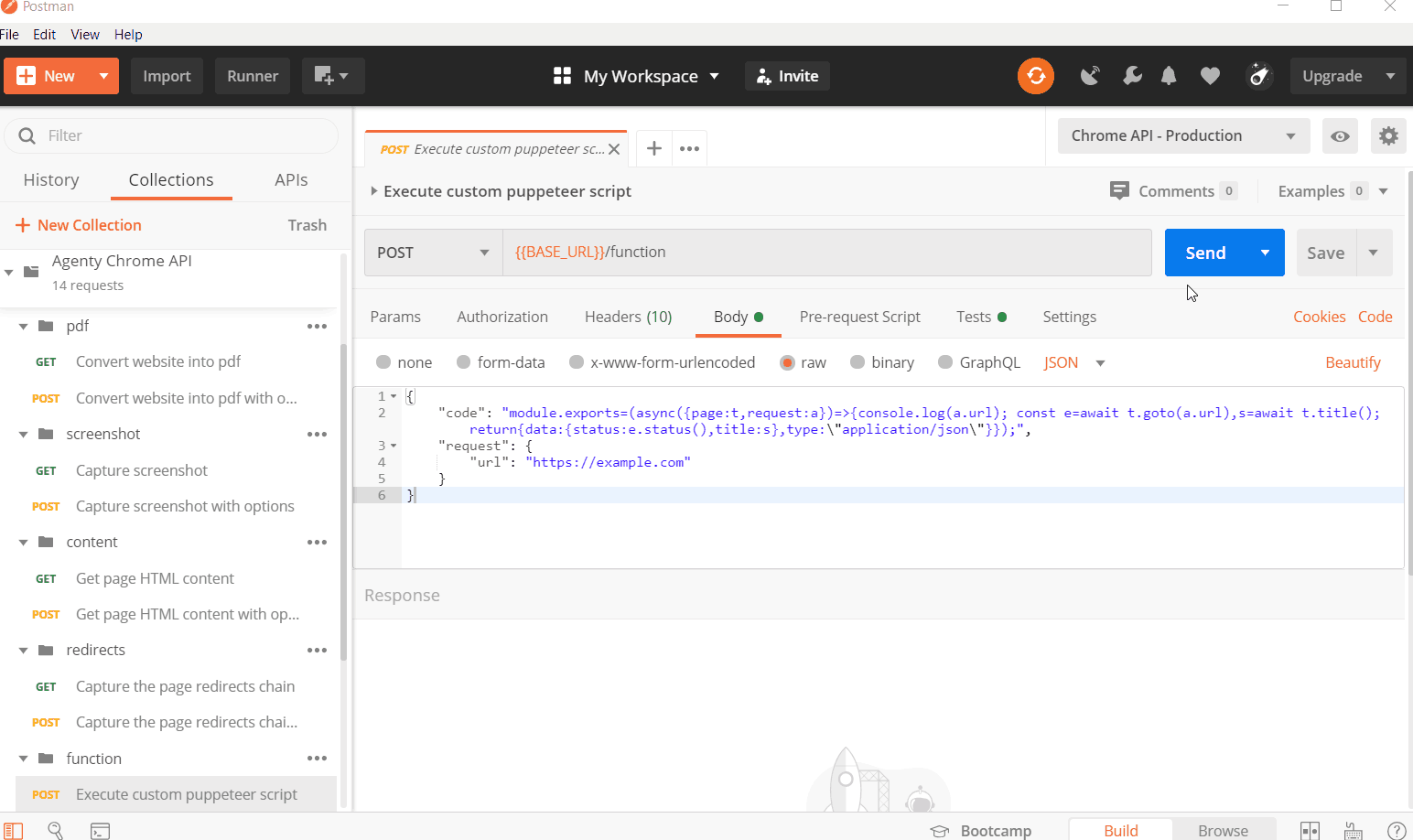Open Chrome API - Production environment dropdown
This screenshot has height=840, width=1413.
(1183, 135)
